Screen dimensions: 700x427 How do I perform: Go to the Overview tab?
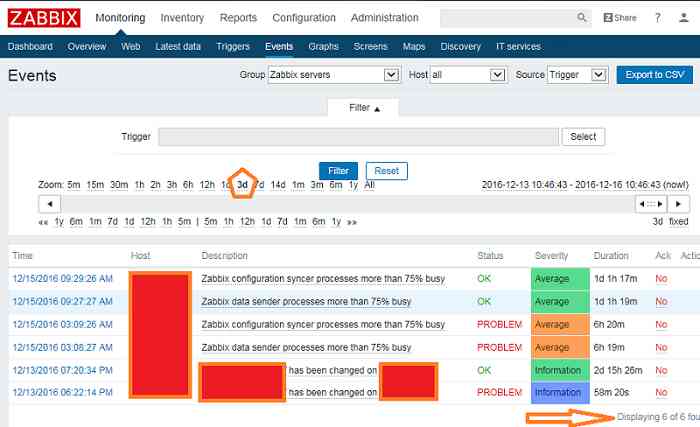click(87, 46)
